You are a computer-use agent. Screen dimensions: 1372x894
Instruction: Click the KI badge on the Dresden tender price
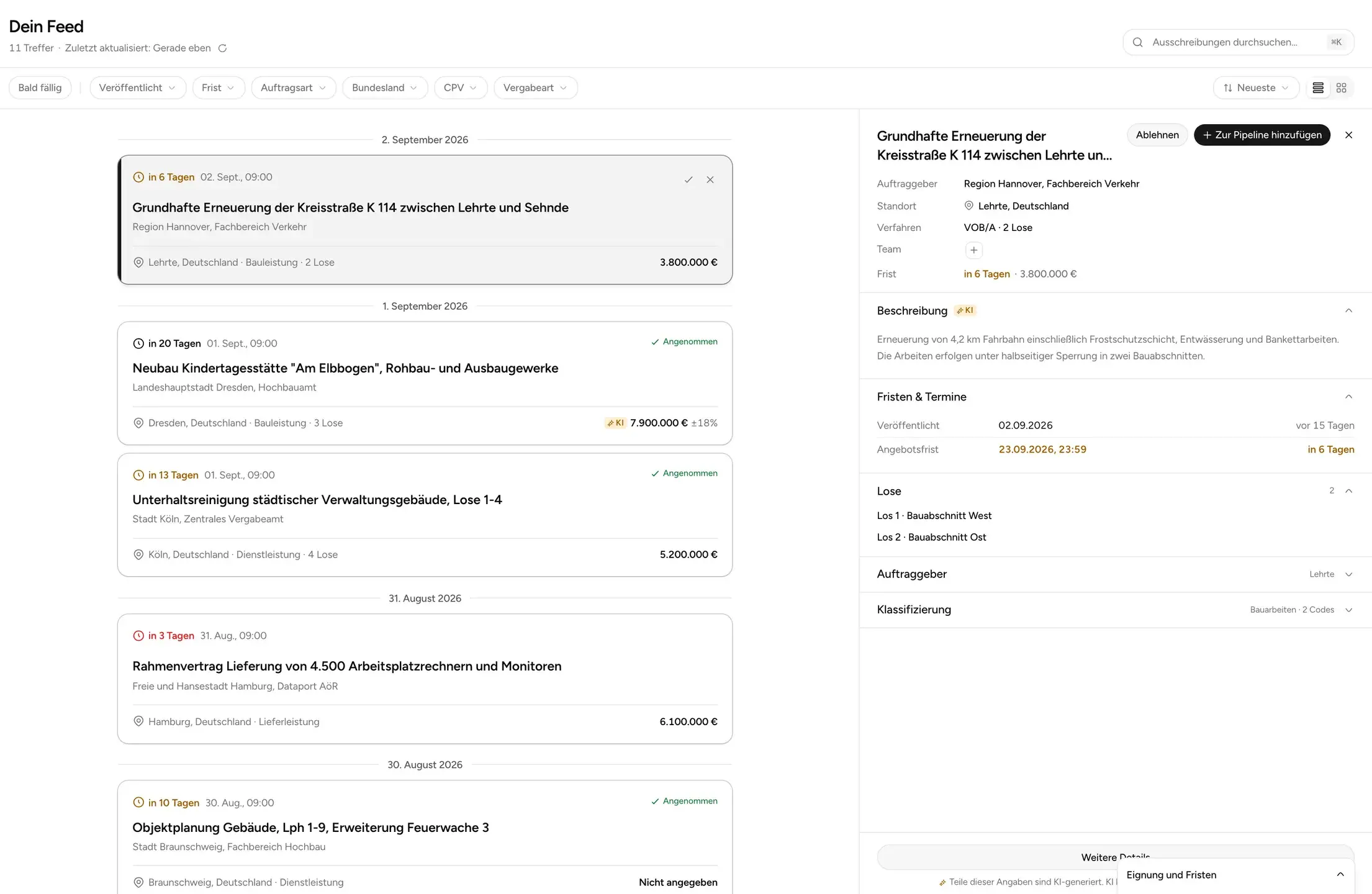click(x=615, y=423)
